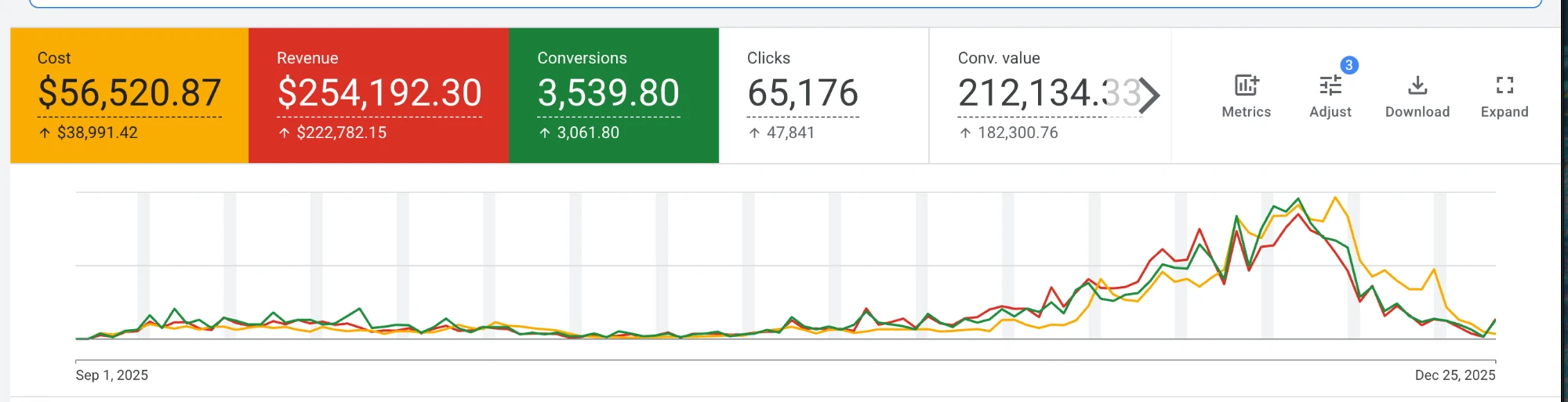The height and width of the screenshot is (402, 1568).
Task: Click the Dec 25, 2025 axis label
Action: coord(1455,375)
